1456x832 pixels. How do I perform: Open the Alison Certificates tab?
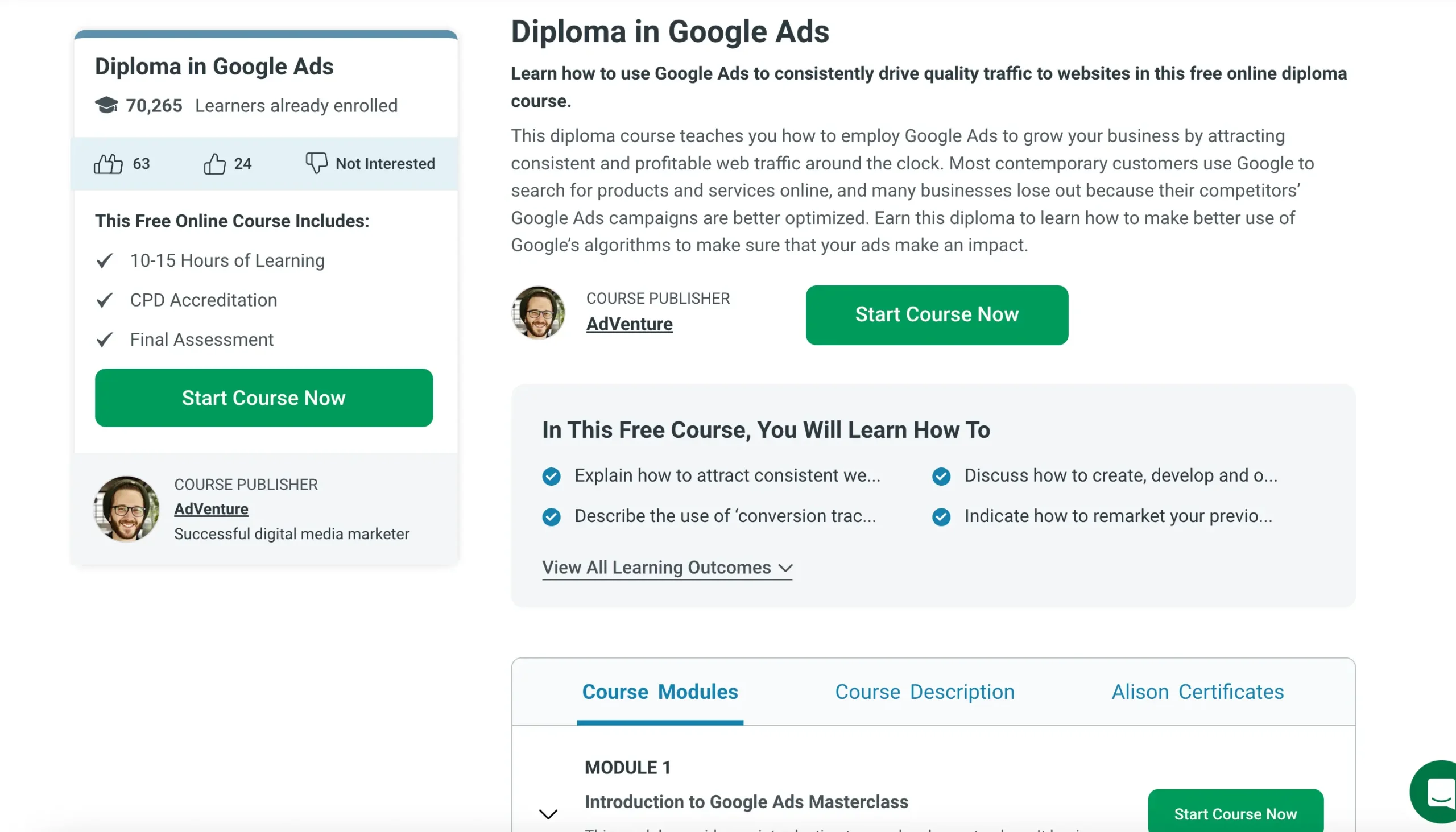1198,692
